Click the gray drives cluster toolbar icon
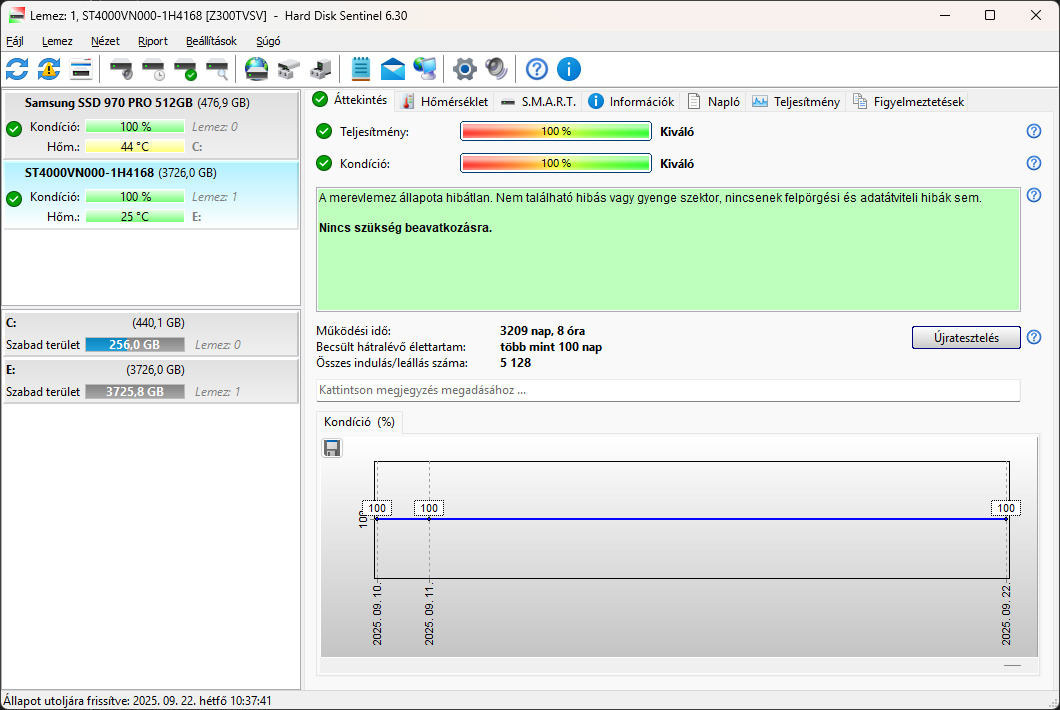1060x710 pixels. coord(289,69)
